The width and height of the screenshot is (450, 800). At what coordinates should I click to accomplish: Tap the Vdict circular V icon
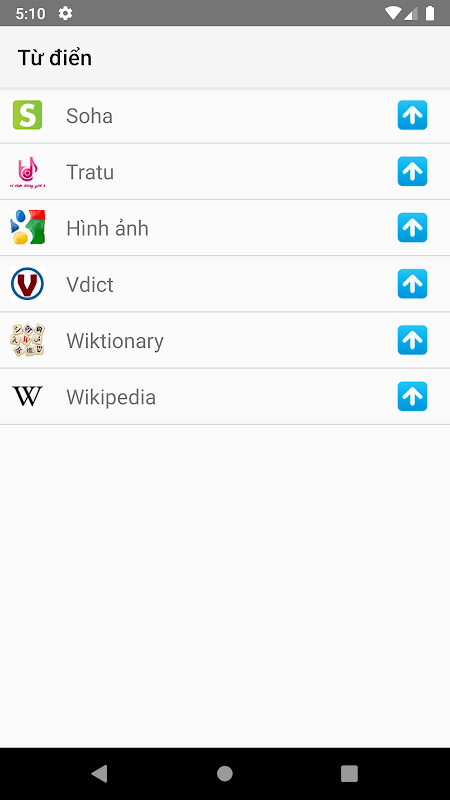tap(27, 284)
